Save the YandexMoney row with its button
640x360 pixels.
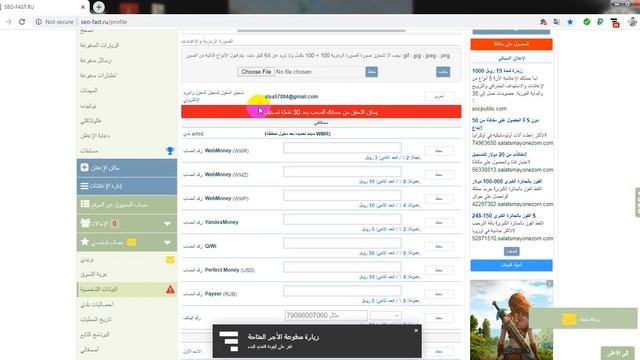pyautogui.click(x=439, y=222)
